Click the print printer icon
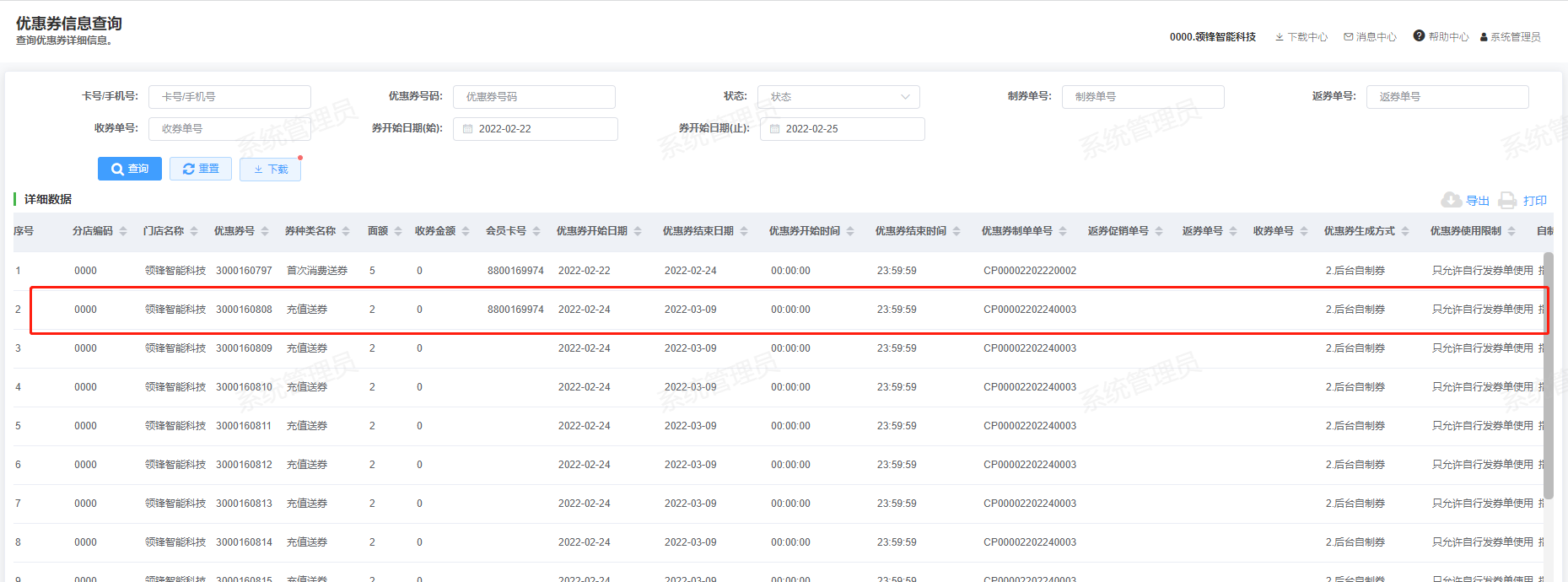1568x582 pixels. [x=1507, y=200]
